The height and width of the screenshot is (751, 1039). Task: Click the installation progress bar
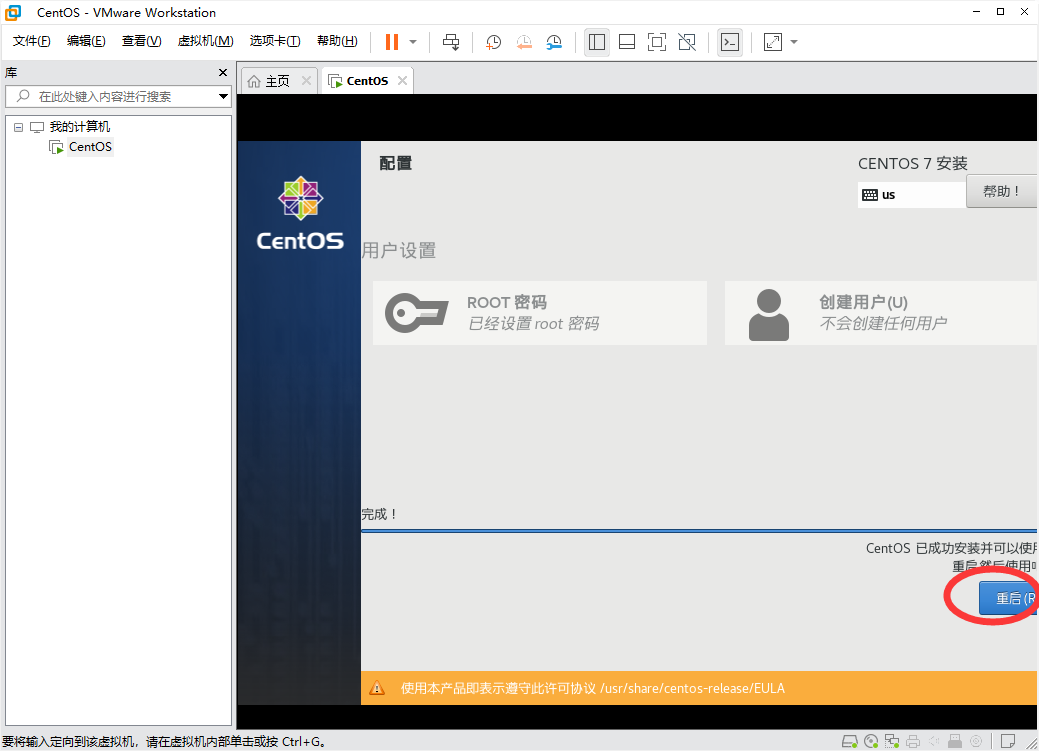tap(699, 531)
